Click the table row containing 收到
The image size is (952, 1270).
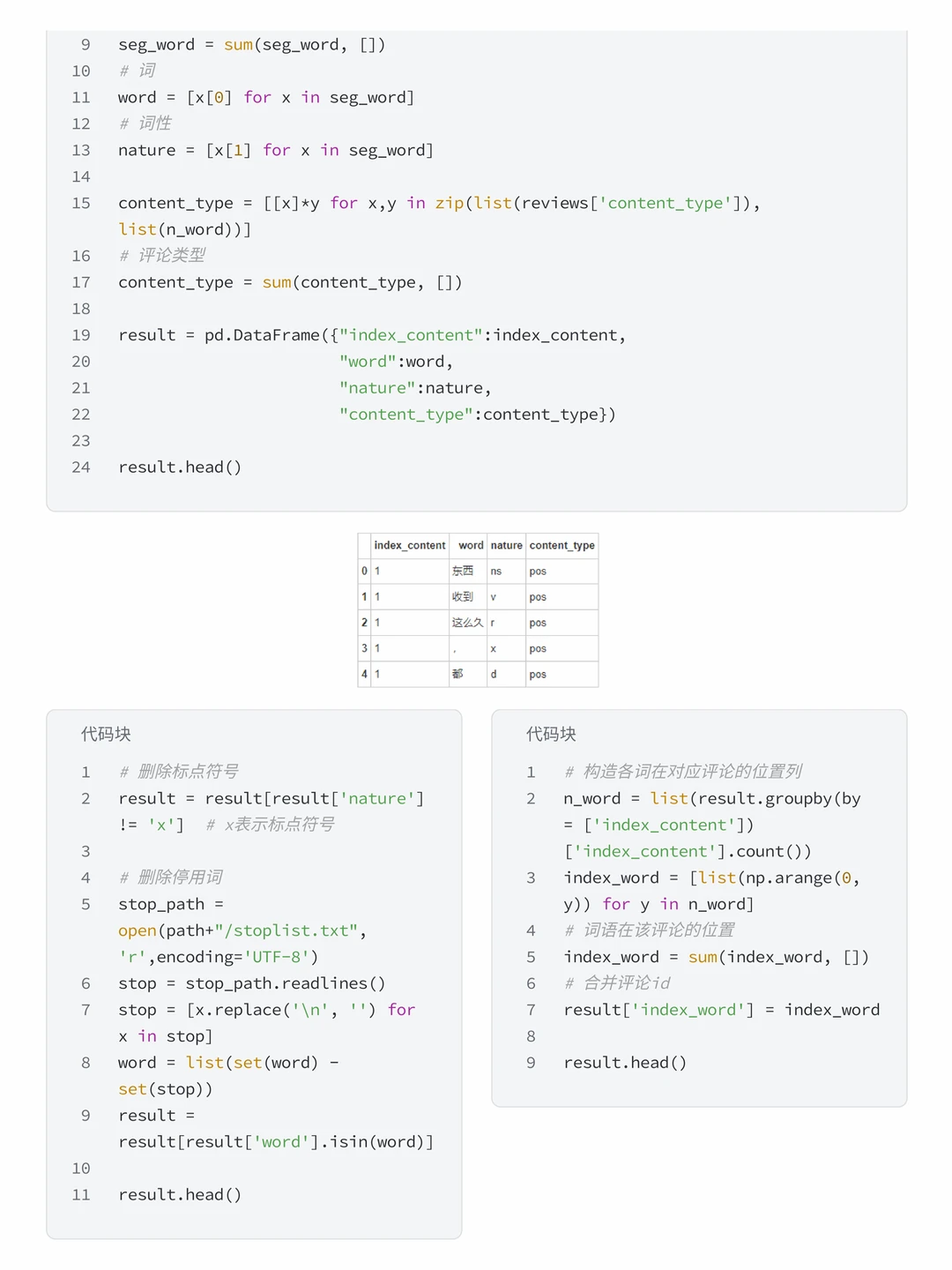(x=478, y=596)
